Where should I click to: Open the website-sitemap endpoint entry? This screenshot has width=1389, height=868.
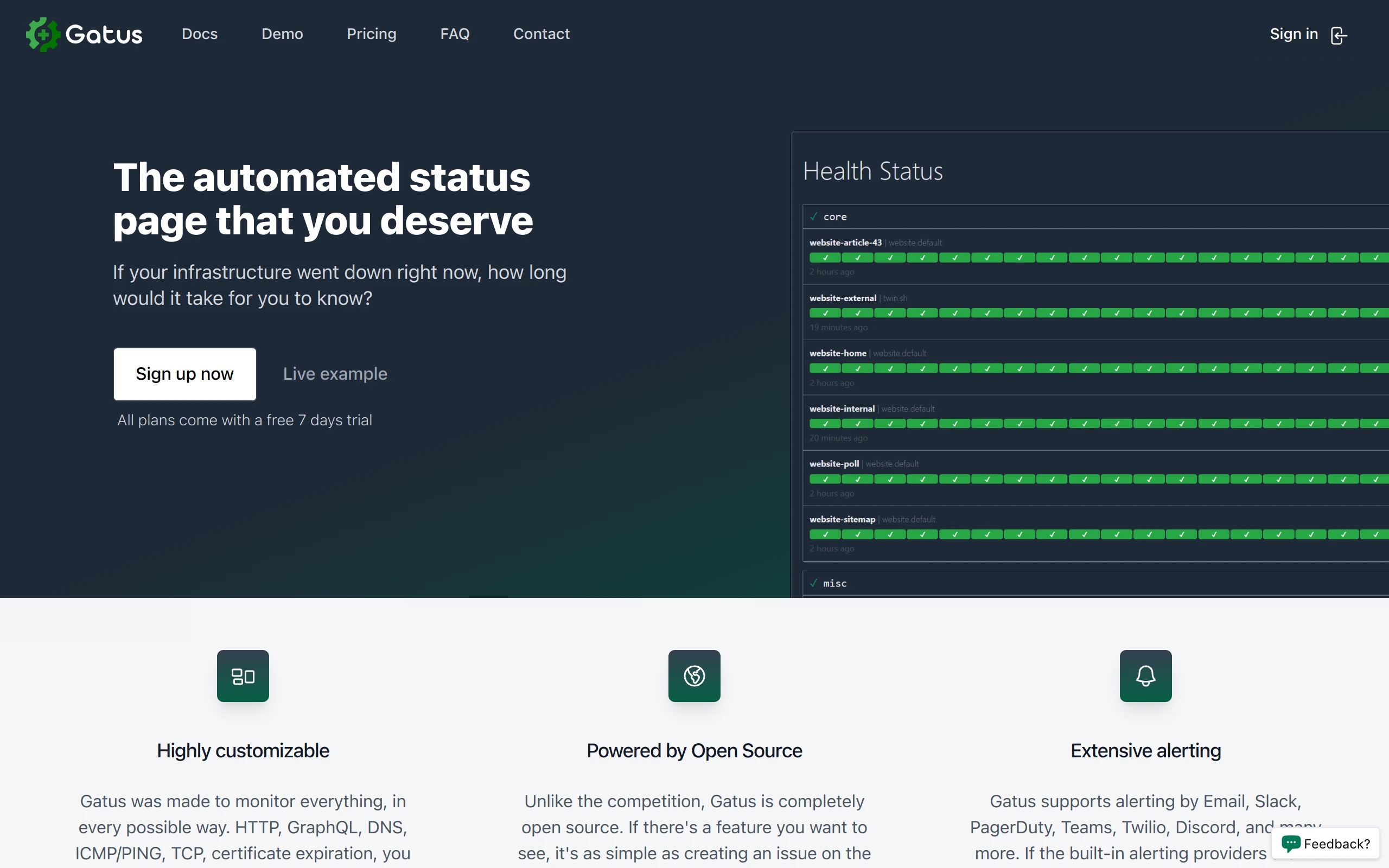click(x=842, y=519)
